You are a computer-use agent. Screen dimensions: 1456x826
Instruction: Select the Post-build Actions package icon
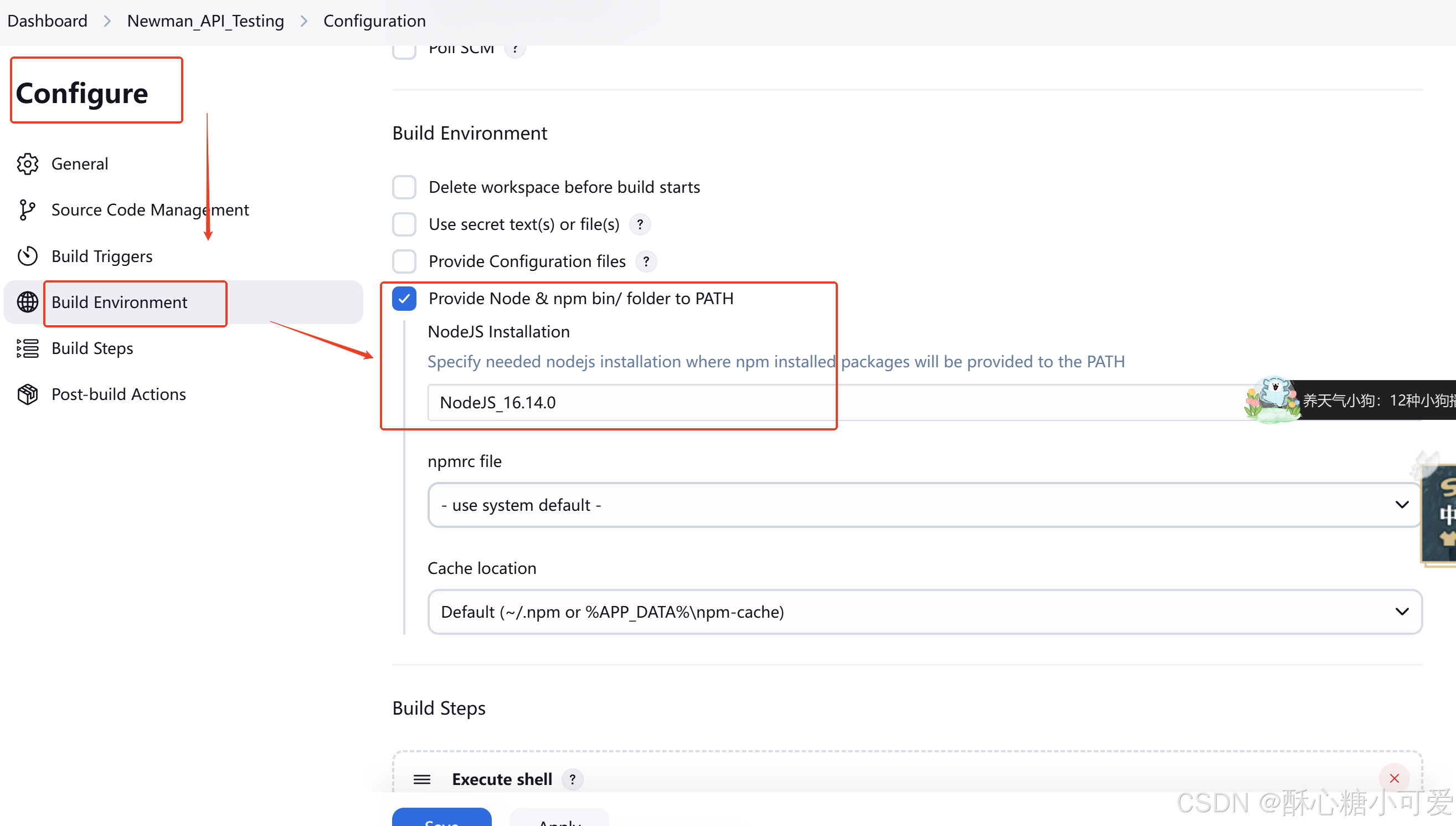click(27, 394)
